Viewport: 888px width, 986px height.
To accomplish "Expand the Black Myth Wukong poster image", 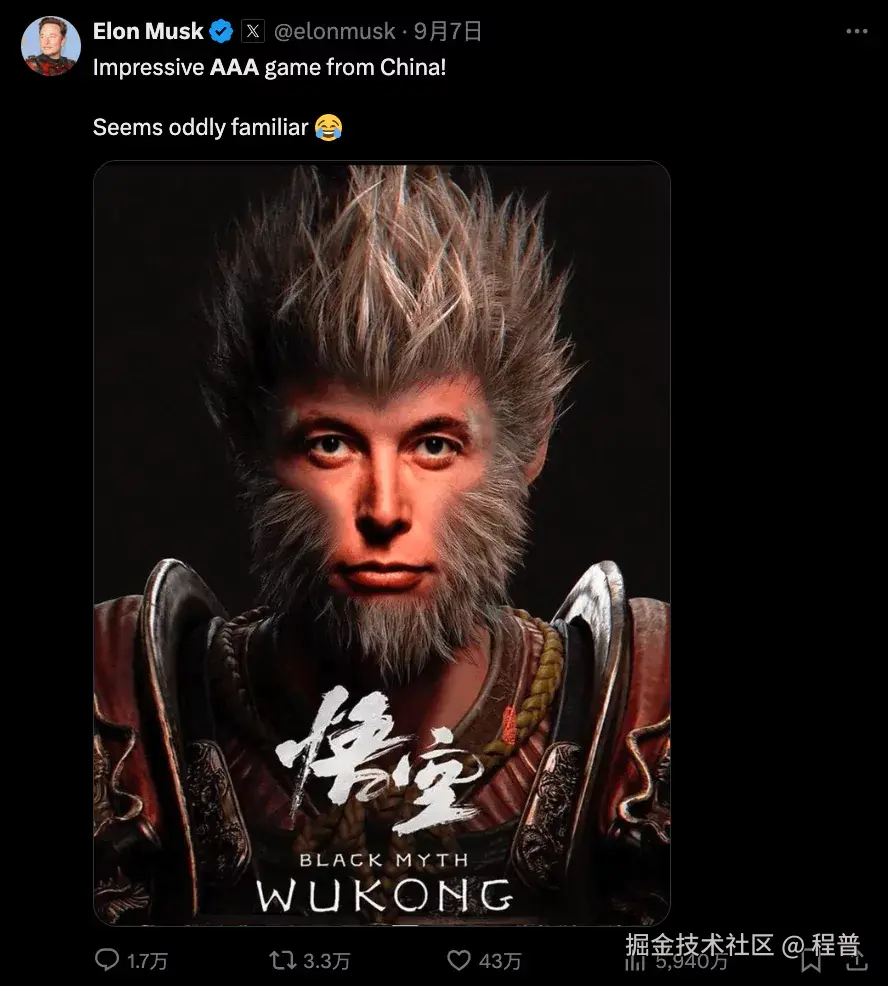I will click(x=382, y=543).
